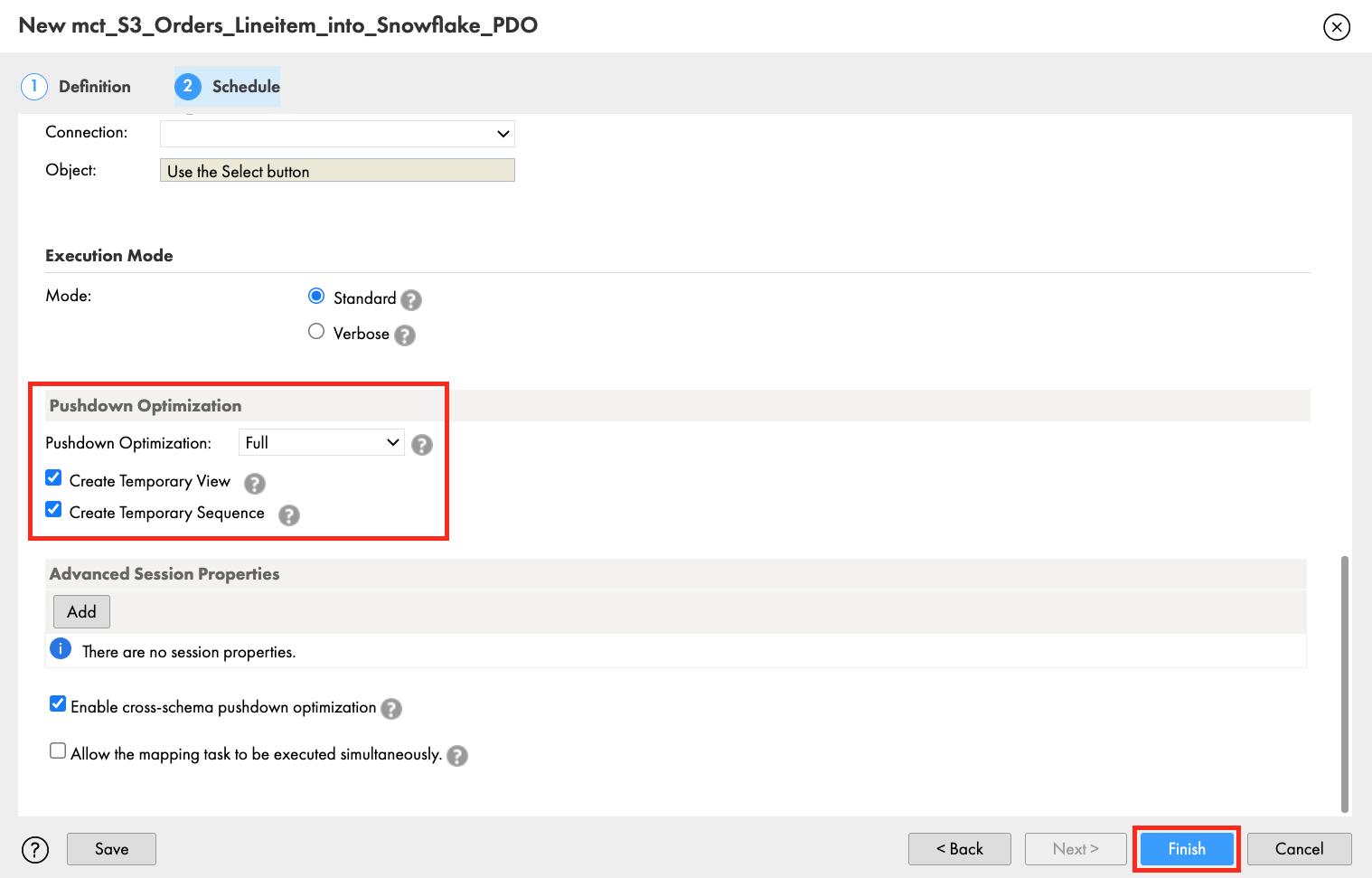
Task: Open help for Standard execution mode
Action: click(411, 299)
